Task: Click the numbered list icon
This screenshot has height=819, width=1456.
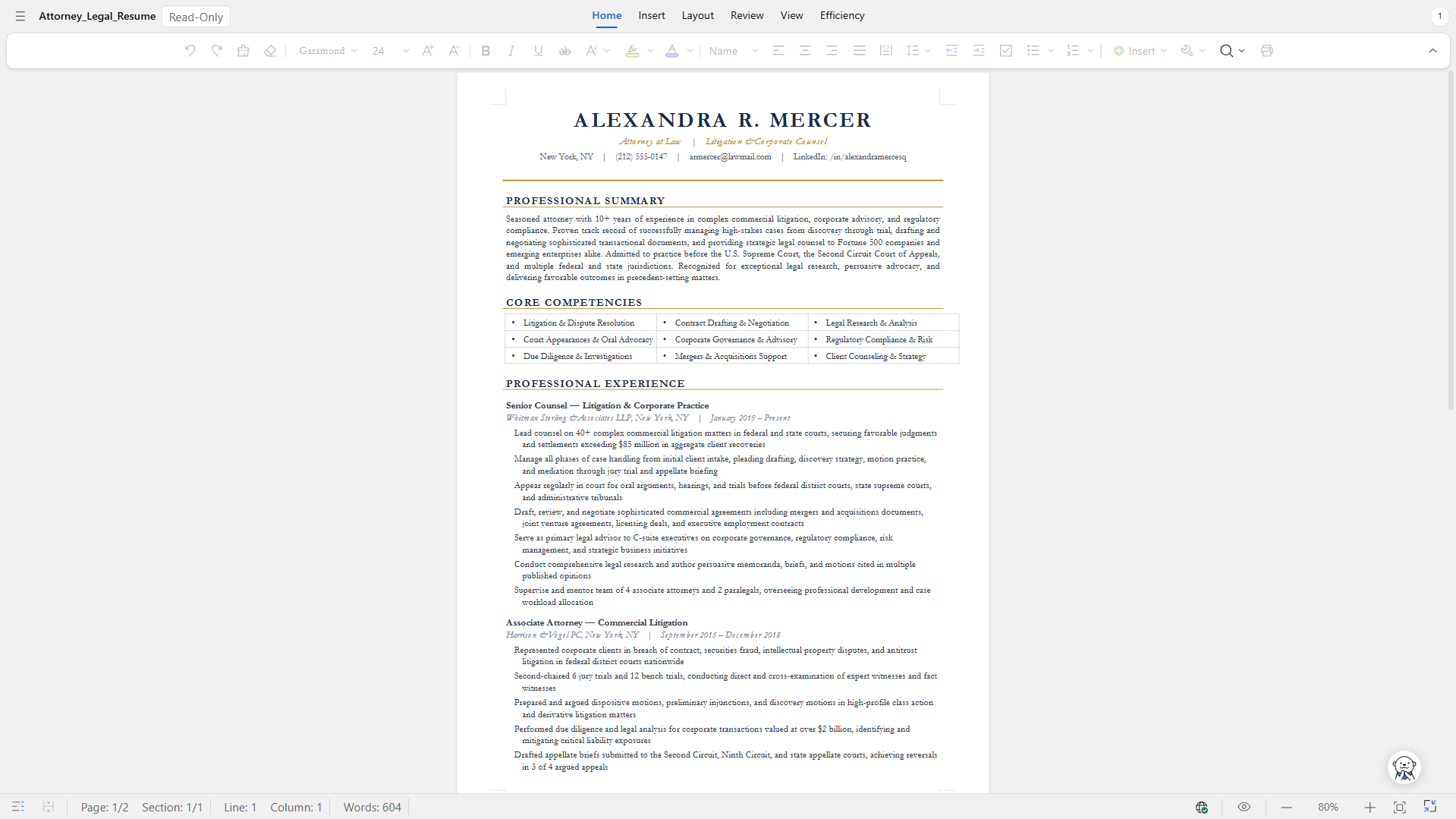Action: coord(1072,51)
